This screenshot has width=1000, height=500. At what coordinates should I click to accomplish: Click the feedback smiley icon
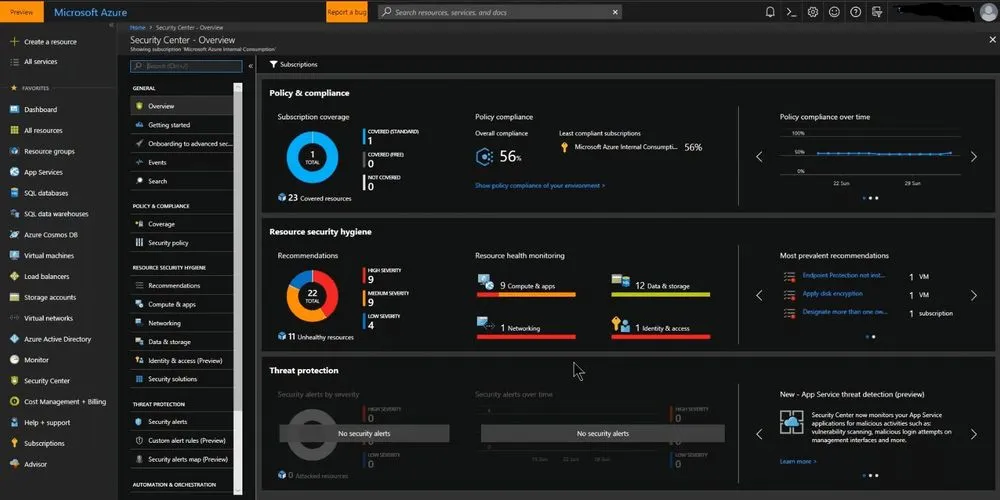coord(834,12)
